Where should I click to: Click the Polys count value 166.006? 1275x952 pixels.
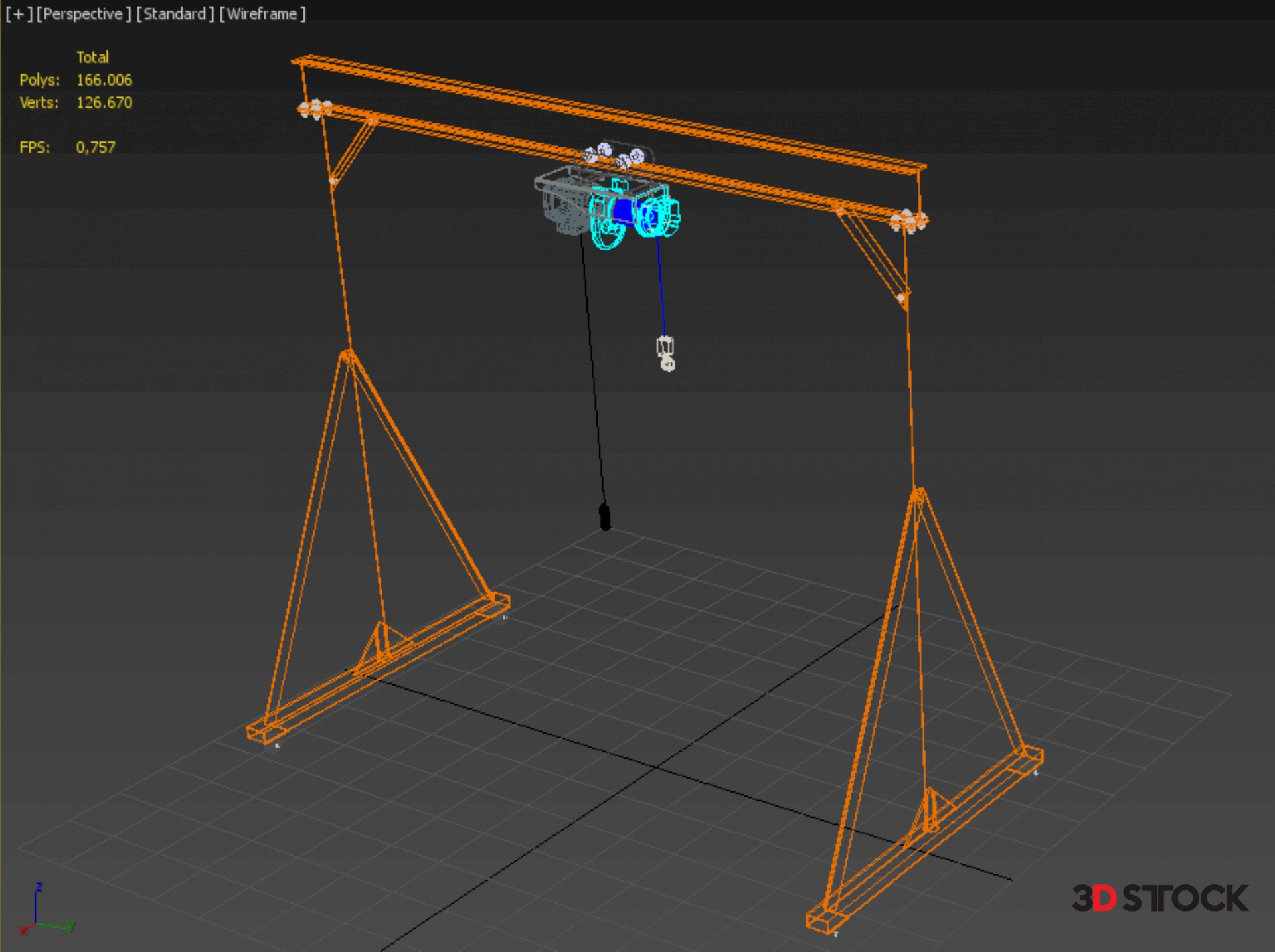[x=104, y=80]
